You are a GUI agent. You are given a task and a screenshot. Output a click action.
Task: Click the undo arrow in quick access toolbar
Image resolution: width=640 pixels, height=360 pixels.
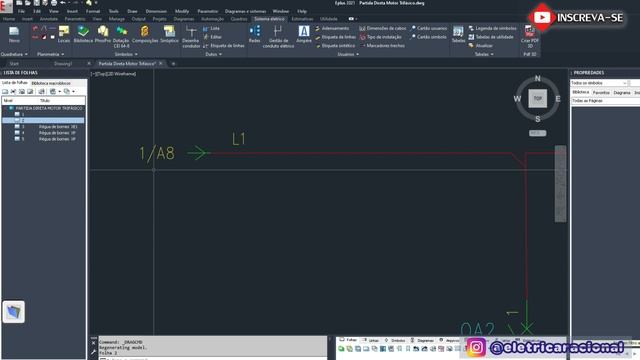tap(63, 3)
